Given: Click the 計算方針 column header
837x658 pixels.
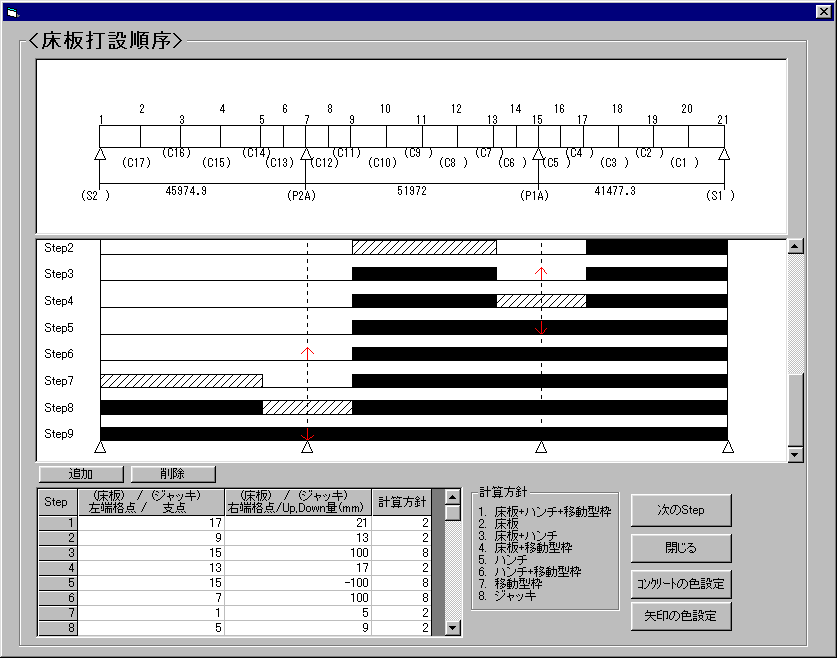Looking at the screenshot, I should 401,502.
